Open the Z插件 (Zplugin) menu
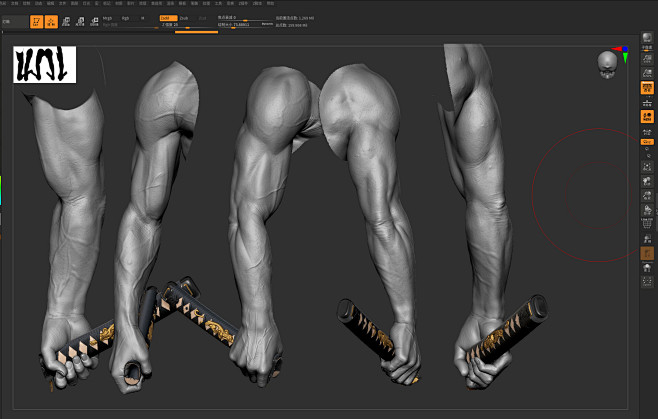Viewport: 658px width, 419px height. tap(245, 3)
